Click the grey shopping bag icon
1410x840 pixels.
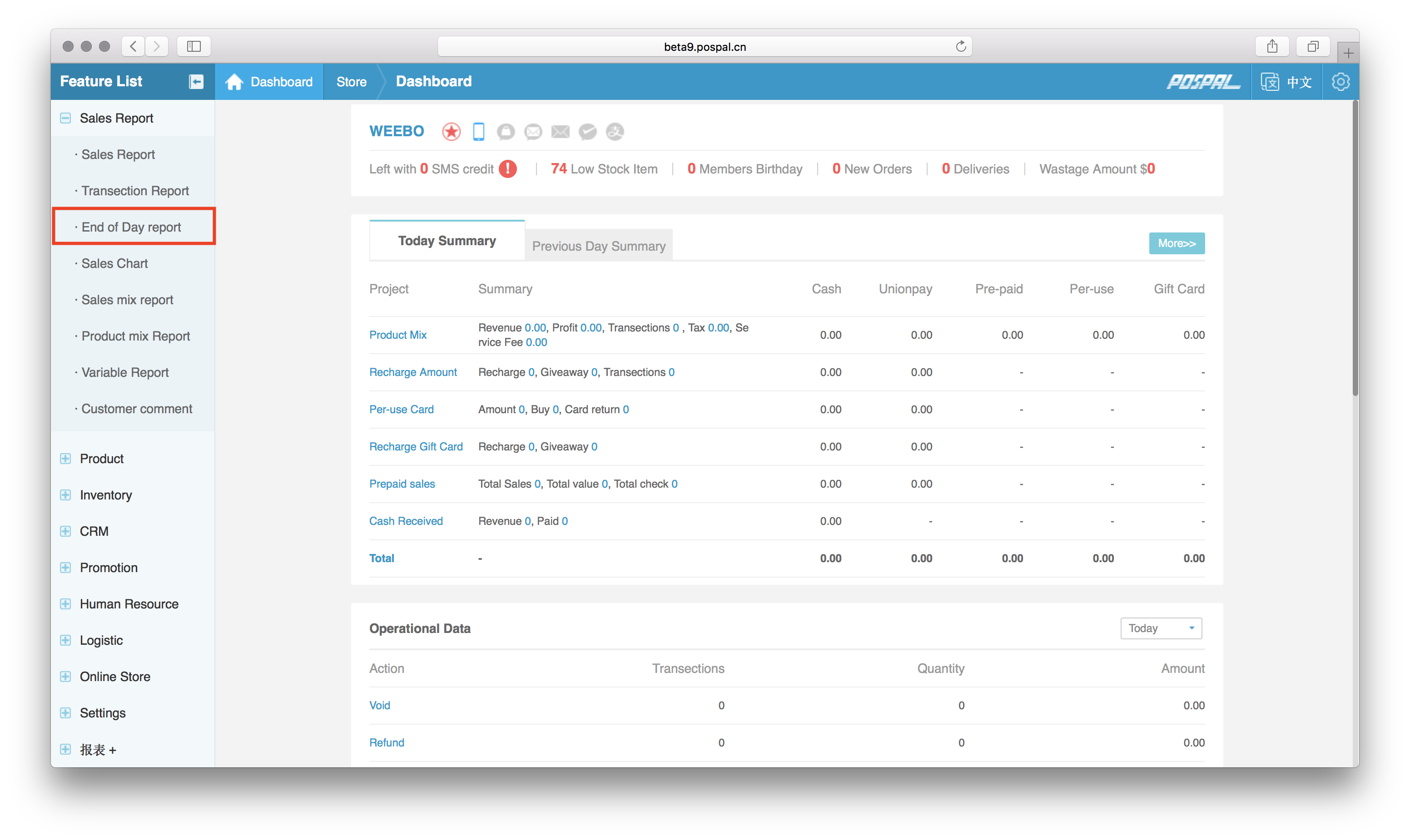(x=506, y=131)
